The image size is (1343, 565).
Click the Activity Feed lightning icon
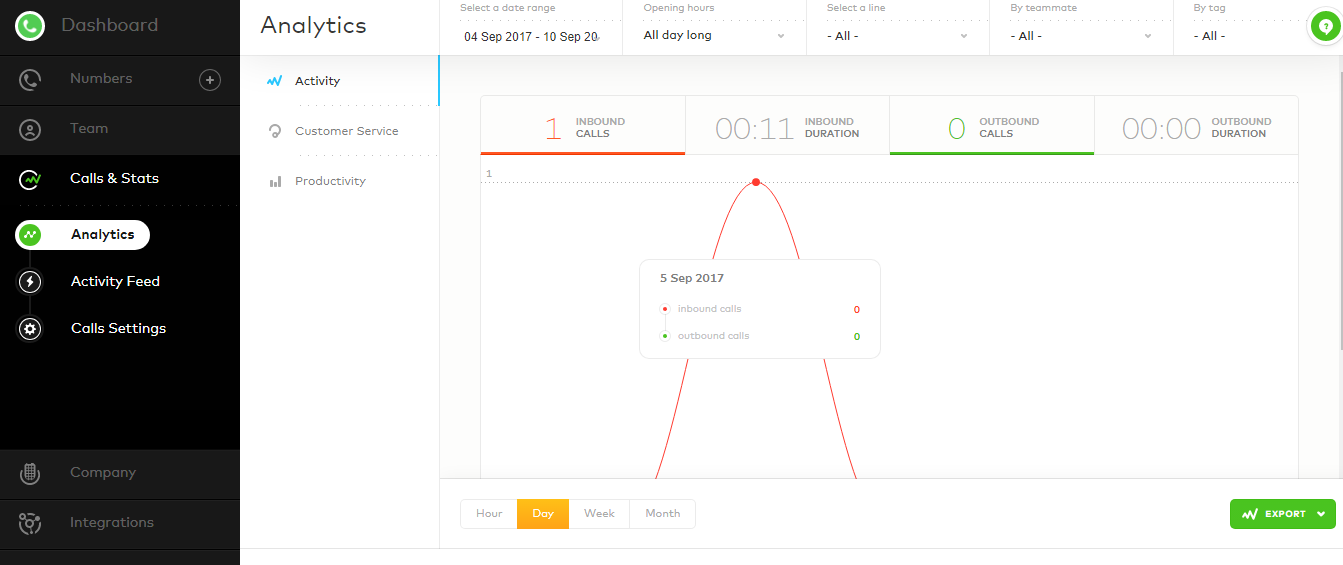pyautogui.click(x=30, y=282)
